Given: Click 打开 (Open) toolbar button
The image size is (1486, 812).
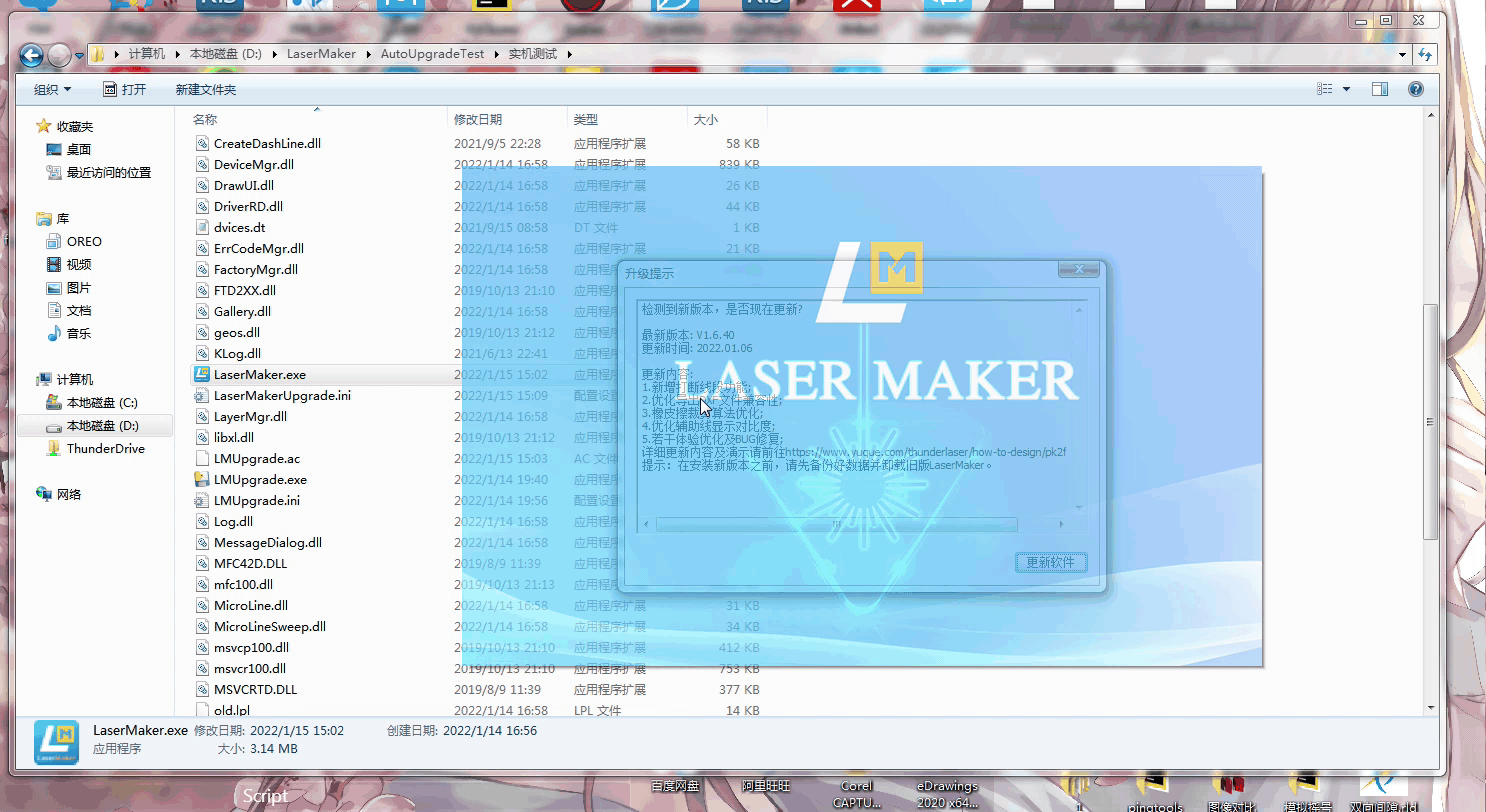Looking at the screenshot, I should click(125, 89).
